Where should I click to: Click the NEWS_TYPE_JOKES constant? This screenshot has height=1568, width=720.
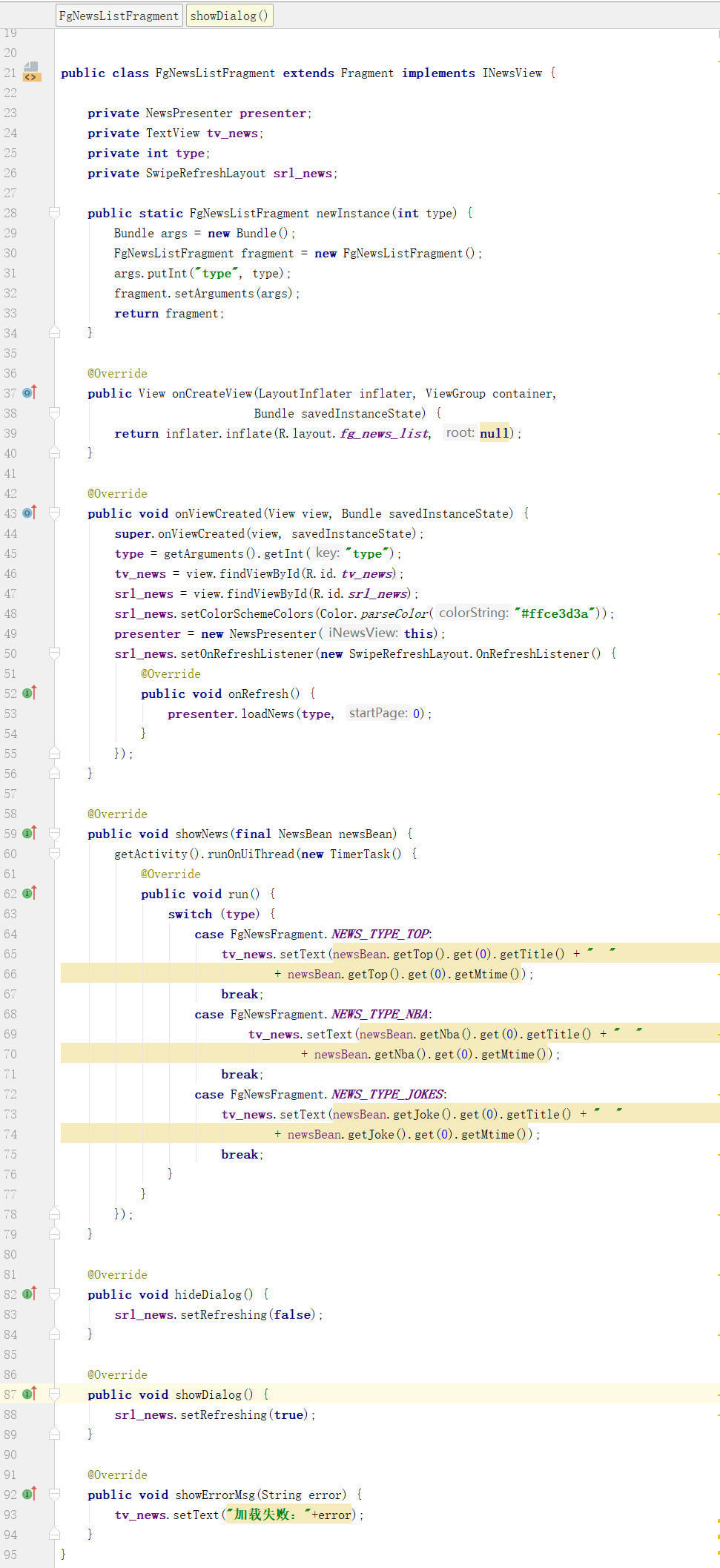point(387,1094)
